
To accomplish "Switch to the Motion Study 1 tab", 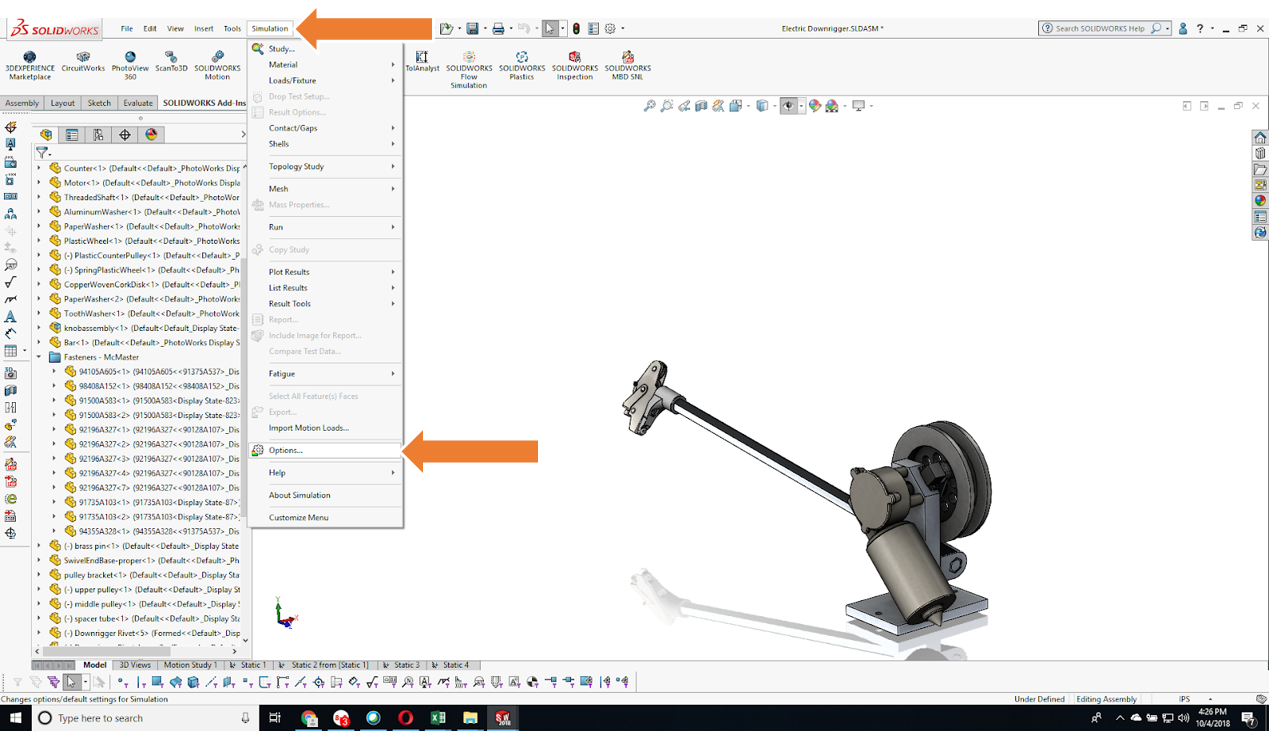I will click(189, 665).
